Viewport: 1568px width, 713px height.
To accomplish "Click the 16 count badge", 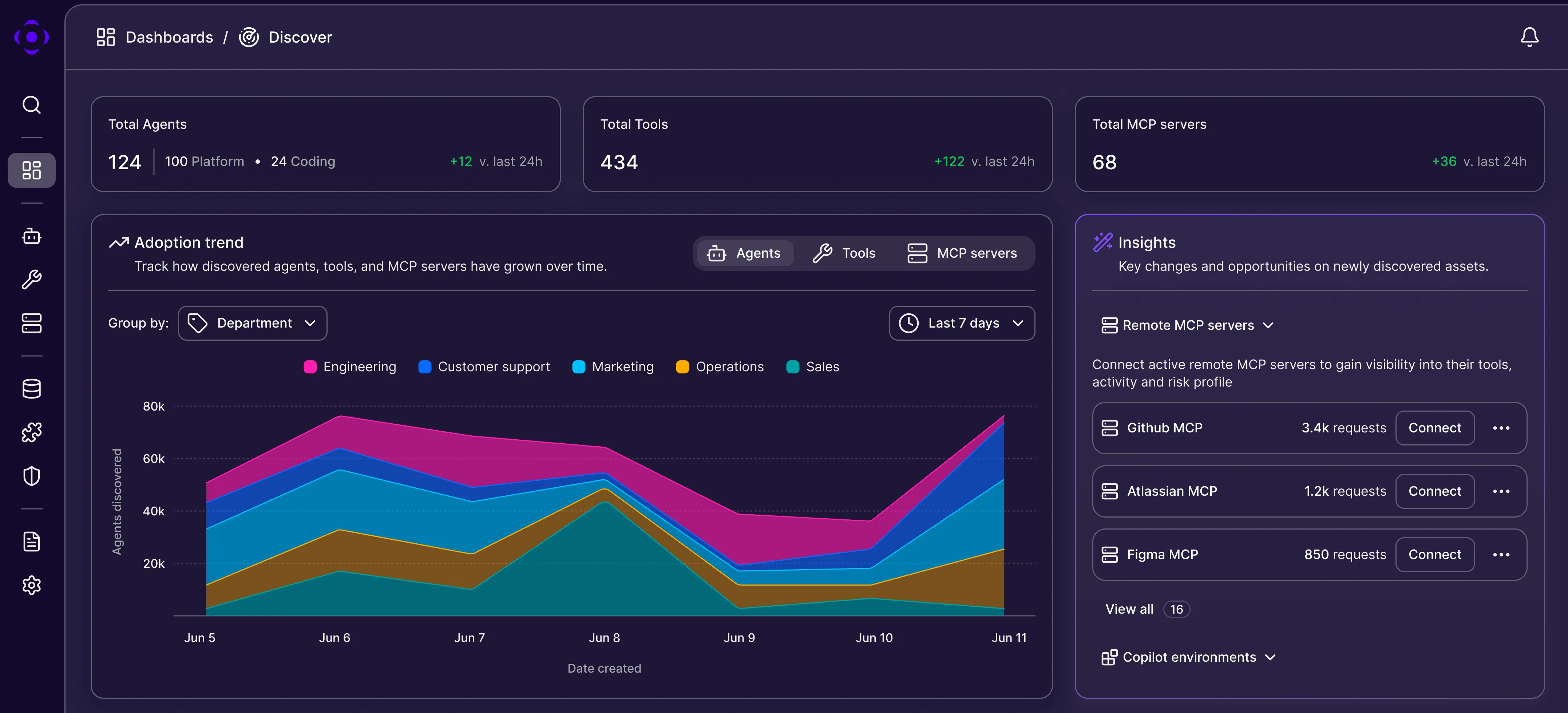I will point(1177,610).
